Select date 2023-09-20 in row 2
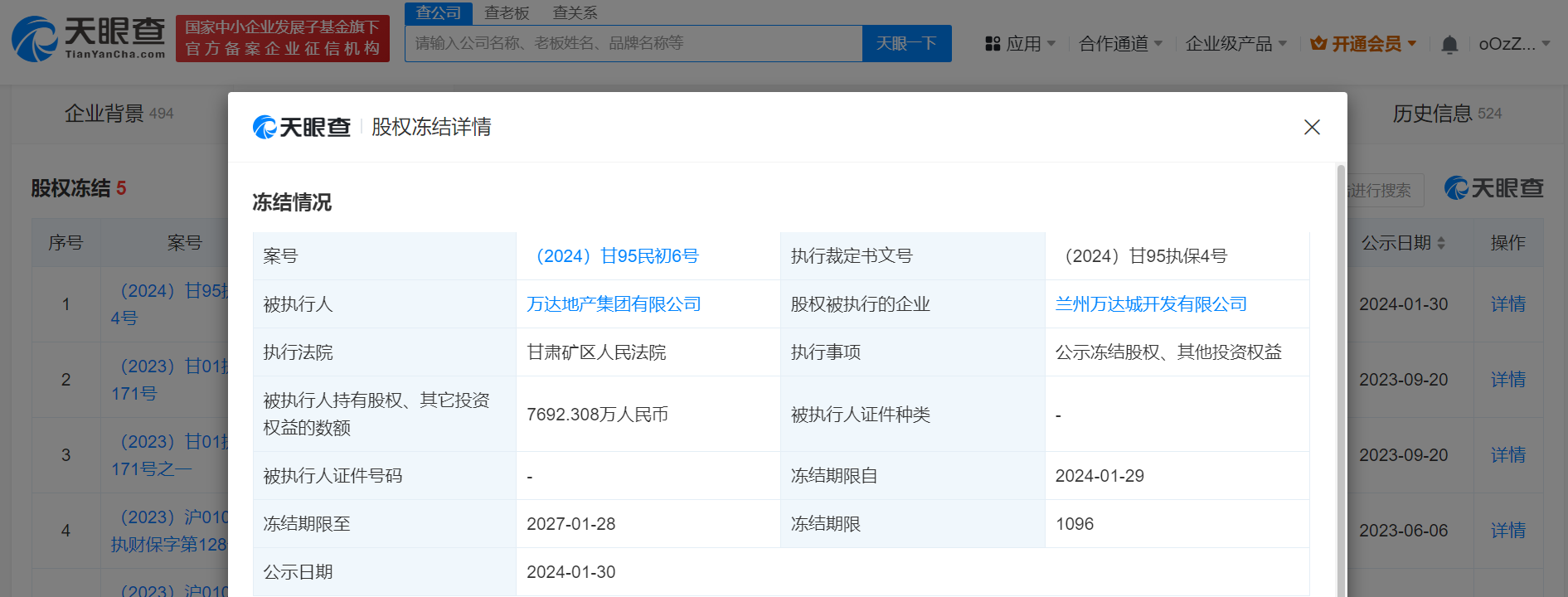Image resolution: width=1568 pixels, height=597 pixels. [x=1403, y=380]
